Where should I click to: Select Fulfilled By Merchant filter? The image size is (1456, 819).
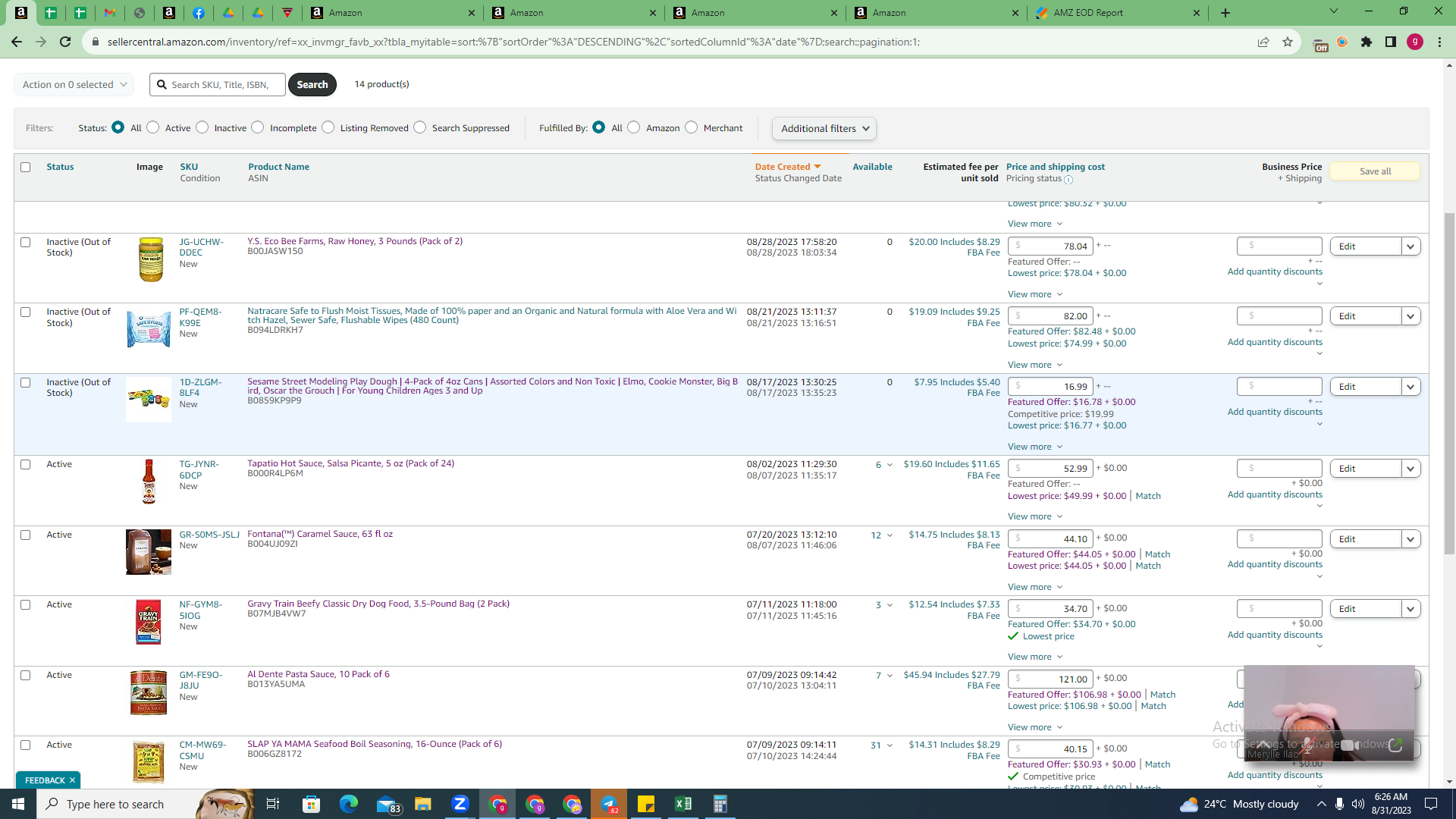pyautogui.click(x=691, y=127)
